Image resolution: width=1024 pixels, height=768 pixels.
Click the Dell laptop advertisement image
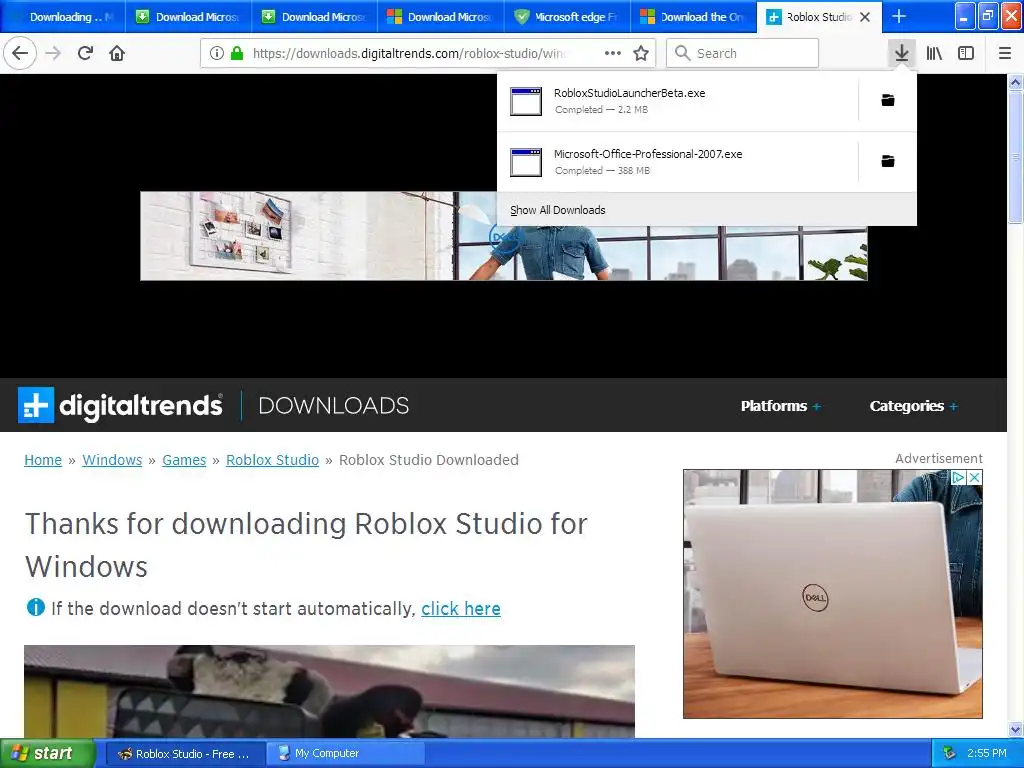(x=833, y=594)
